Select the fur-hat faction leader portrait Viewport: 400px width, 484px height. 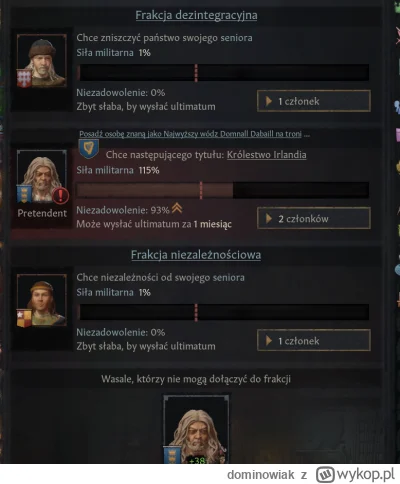pyautogui.click(x=42, y=61)
